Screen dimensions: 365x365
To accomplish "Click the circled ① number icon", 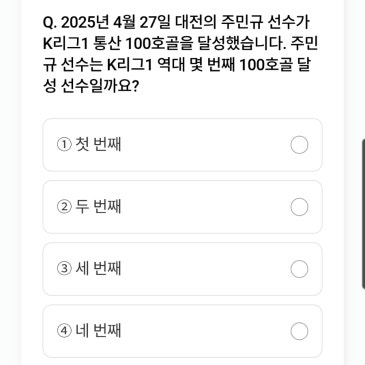I will pyautogui.click(x=64, y=145).
